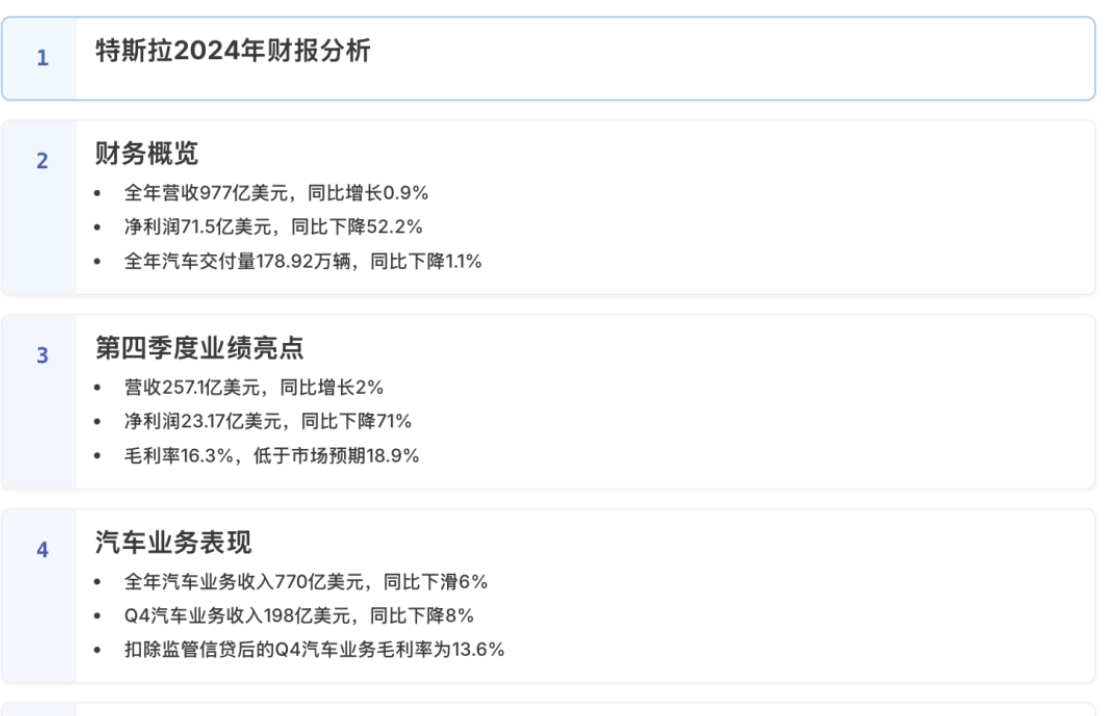Select the 汽车业务表现 heading
Viewport: 1116px width, 716px height.
coord(173,542)
